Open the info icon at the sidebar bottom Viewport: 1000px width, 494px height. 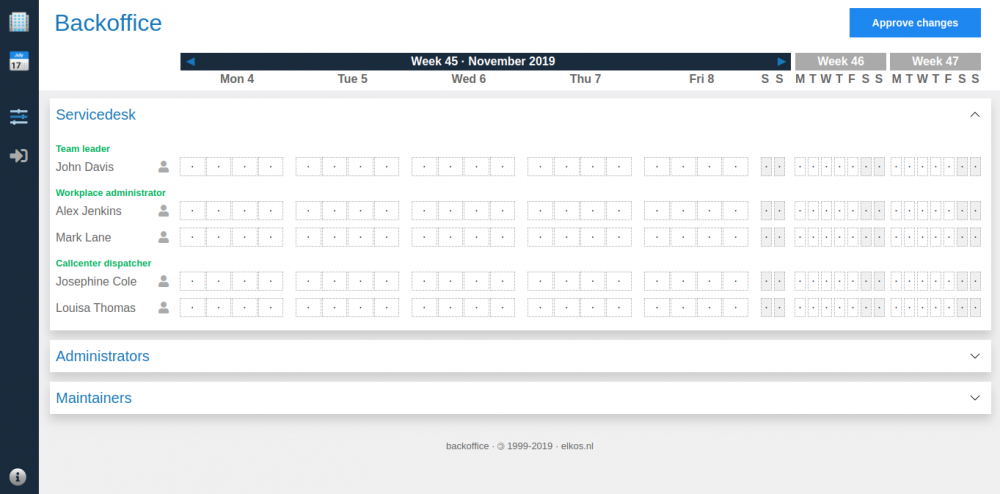click(x=19, y=476)
